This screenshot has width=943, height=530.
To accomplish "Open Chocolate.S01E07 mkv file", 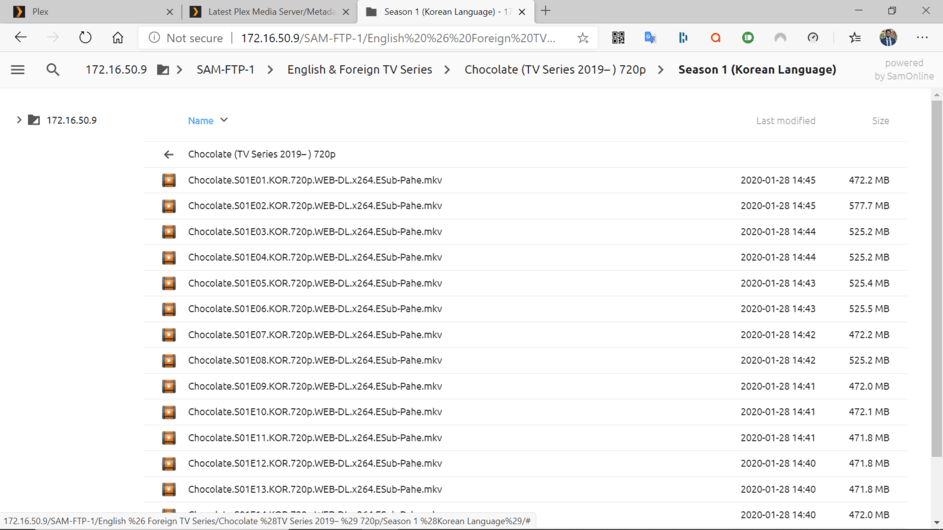I will (x=315, y=334).
